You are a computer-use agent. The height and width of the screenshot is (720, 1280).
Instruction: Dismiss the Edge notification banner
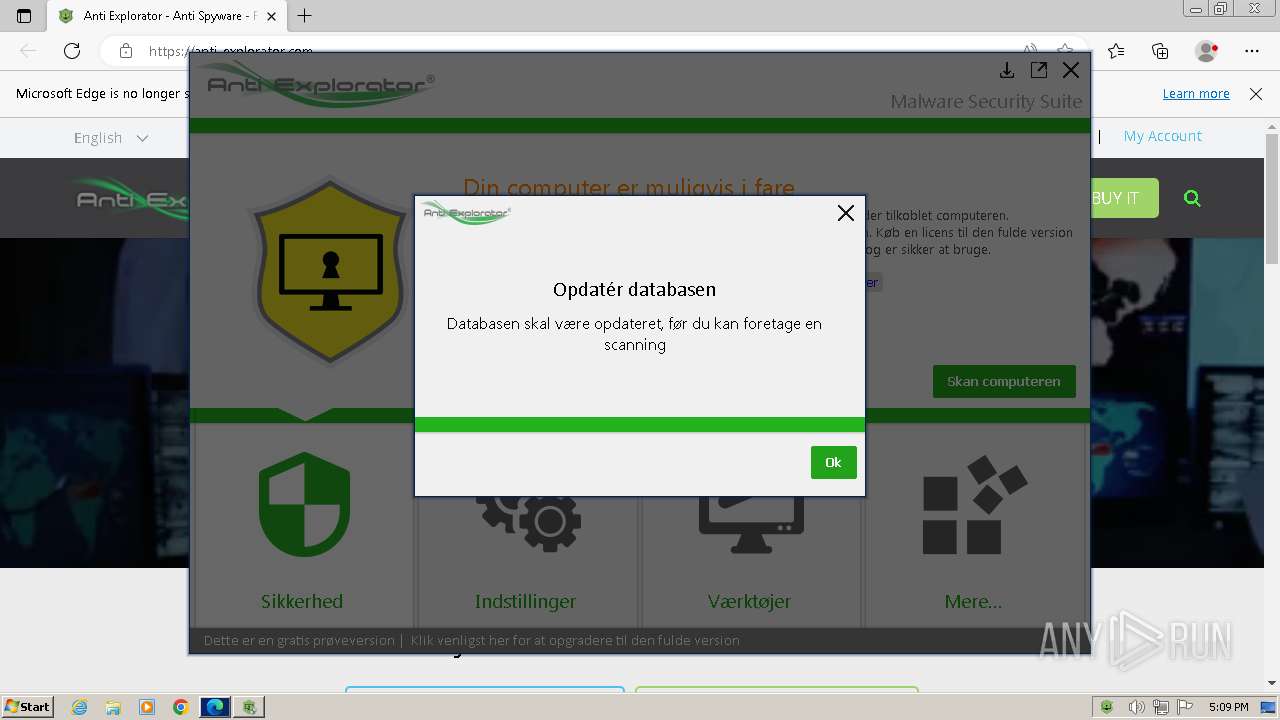(1256, 93)
